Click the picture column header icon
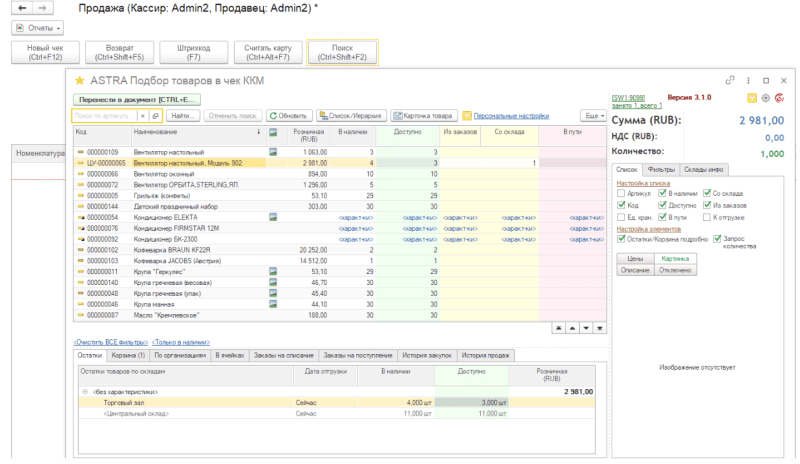800x464 pixels. click(x=273, y=131)
